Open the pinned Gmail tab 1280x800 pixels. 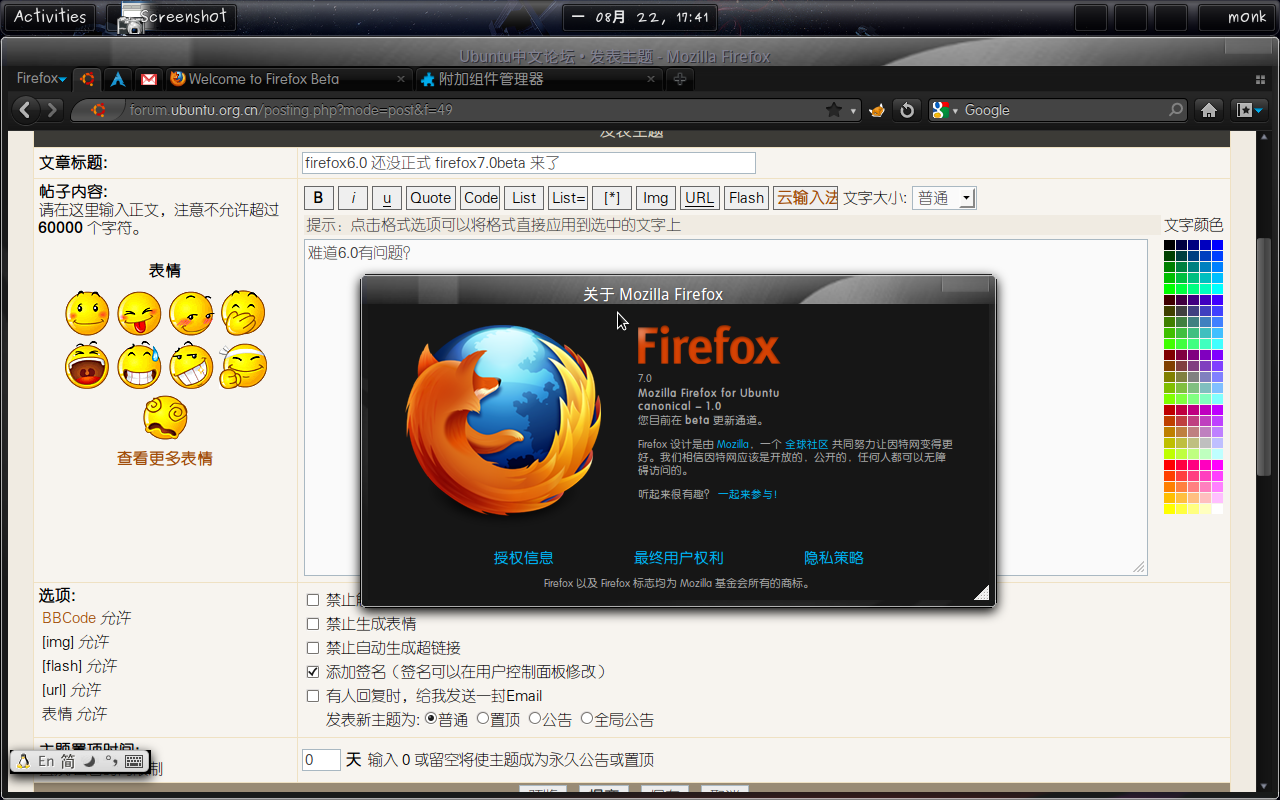[148, 79]
